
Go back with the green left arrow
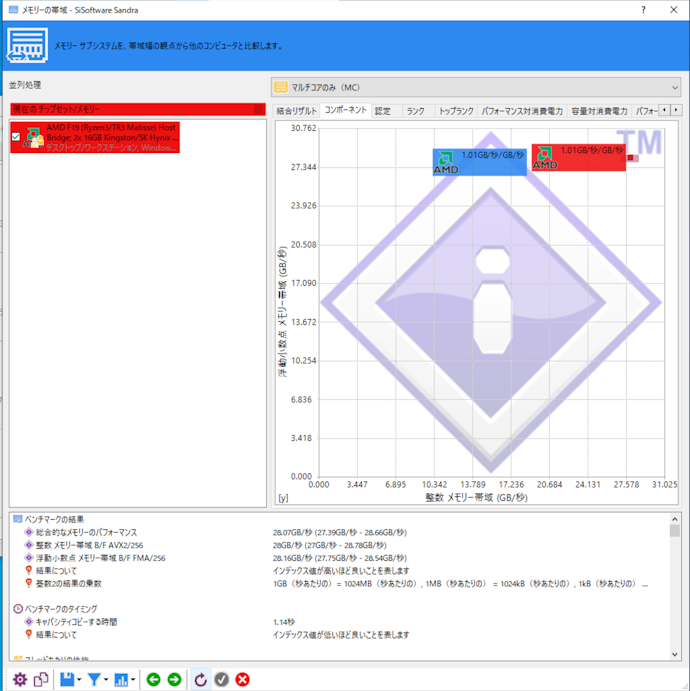(x=153, y=680)
